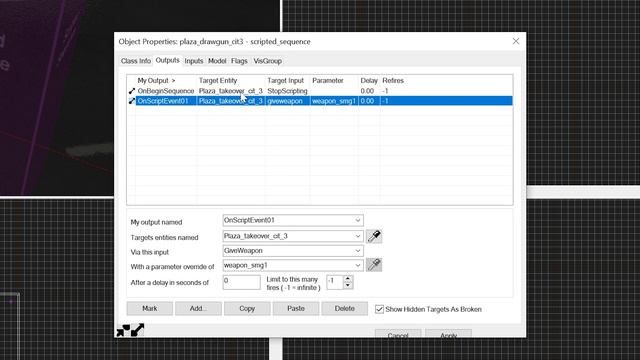The width and height of the screenshot is (640, 360).
Task: Open the Targets entities named dropdown
Action: pyautogui.click(x=358, y=236)
